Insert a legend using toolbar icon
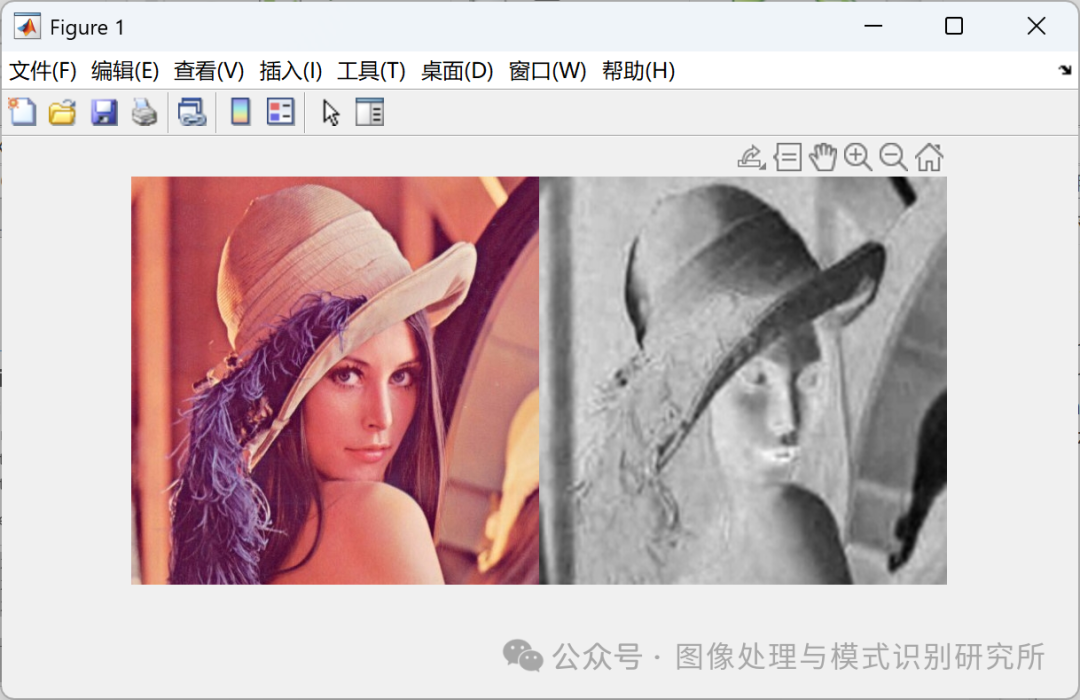1080x700 pixels. (x=280, y=112)
